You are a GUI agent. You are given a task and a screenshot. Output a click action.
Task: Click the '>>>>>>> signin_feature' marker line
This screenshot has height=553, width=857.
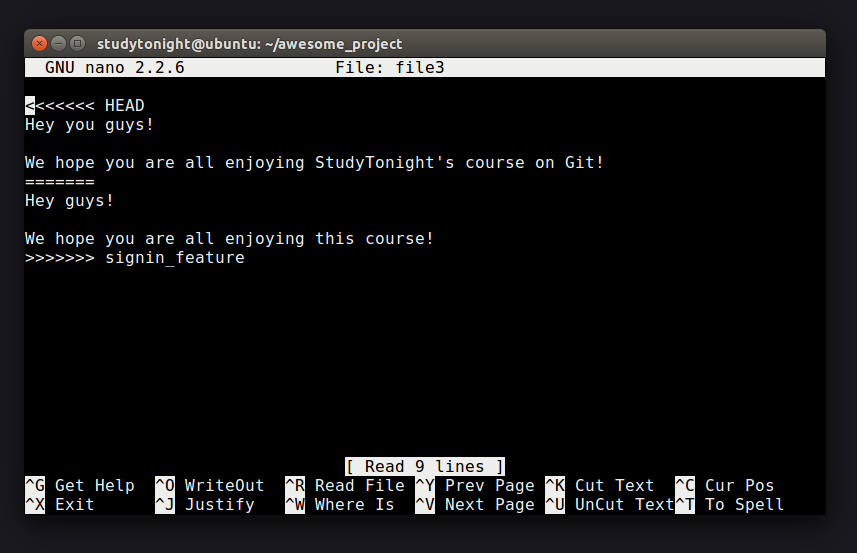(135, 257)
